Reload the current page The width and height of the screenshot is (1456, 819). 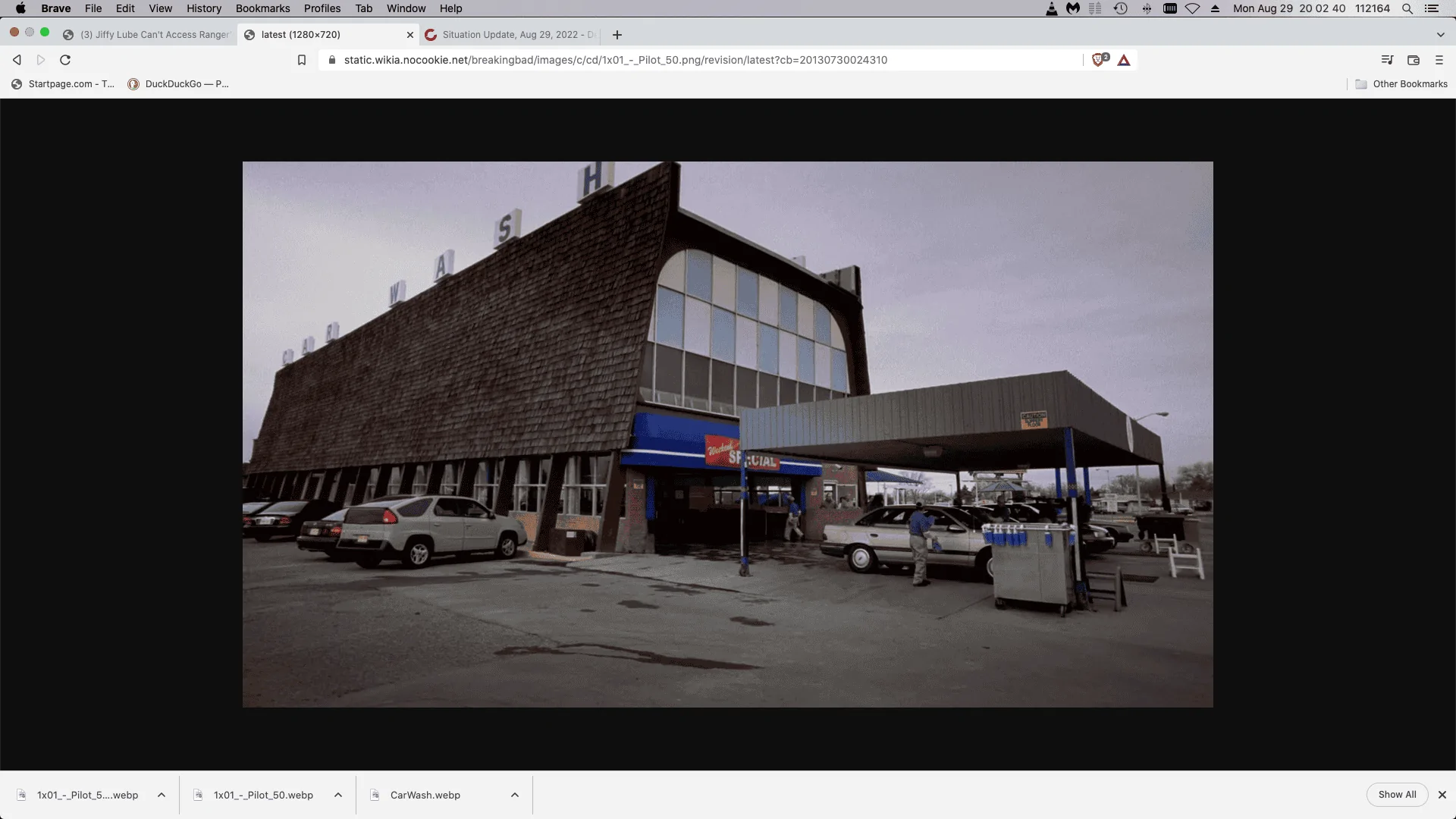click(65, 60)
